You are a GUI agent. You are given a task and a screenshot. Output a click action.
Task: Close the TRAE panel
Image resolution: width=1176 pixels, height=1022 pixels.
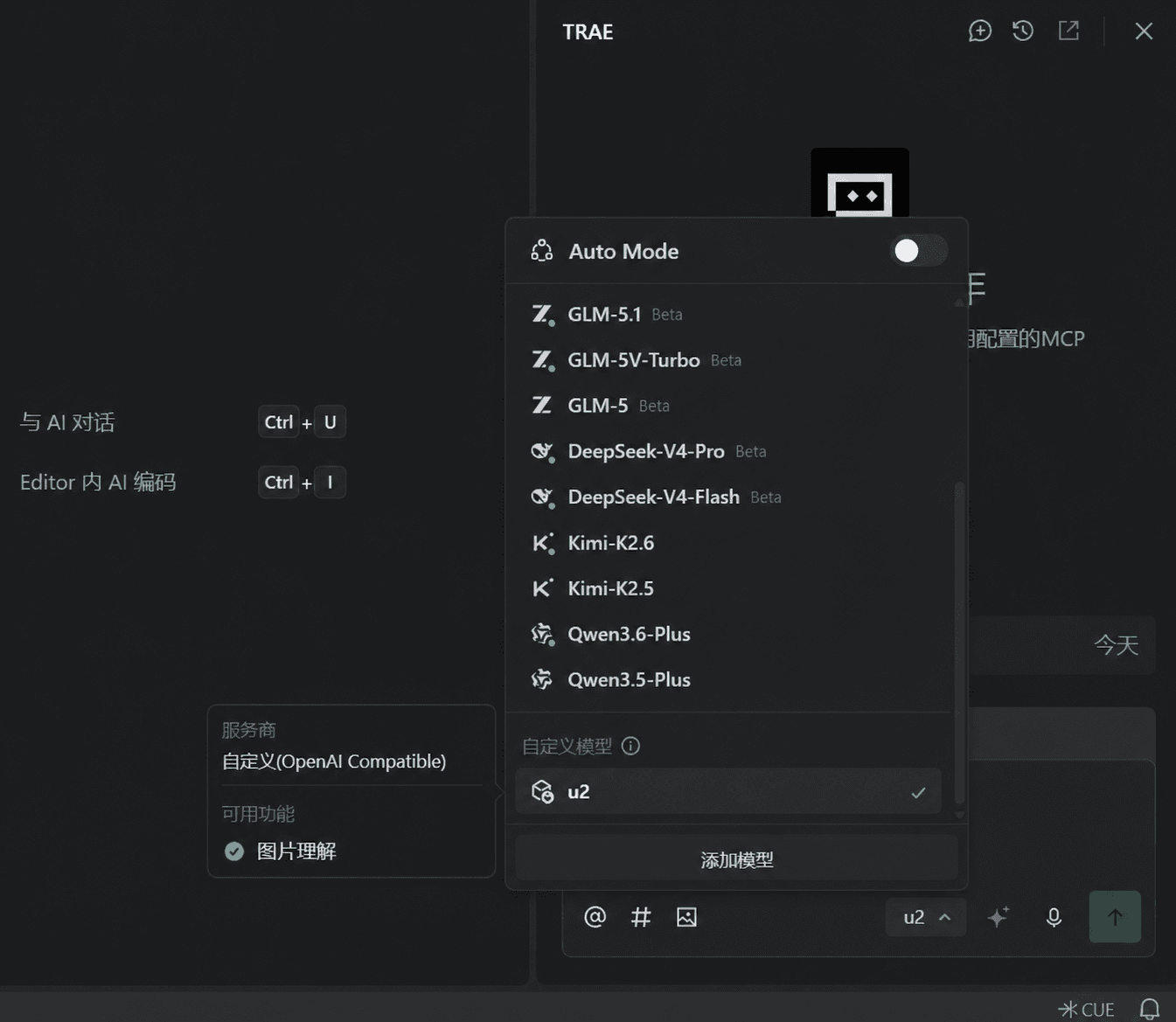(x=1144, y=31)
